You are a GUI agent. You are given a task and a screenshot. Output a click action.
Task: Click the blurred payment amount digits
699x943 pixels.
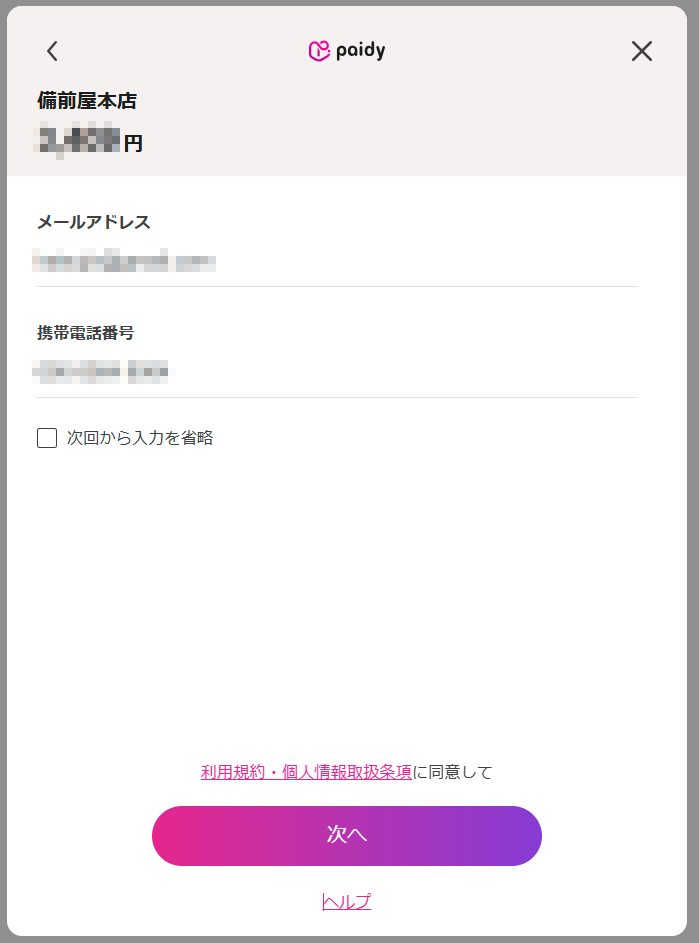coord(79,142)
